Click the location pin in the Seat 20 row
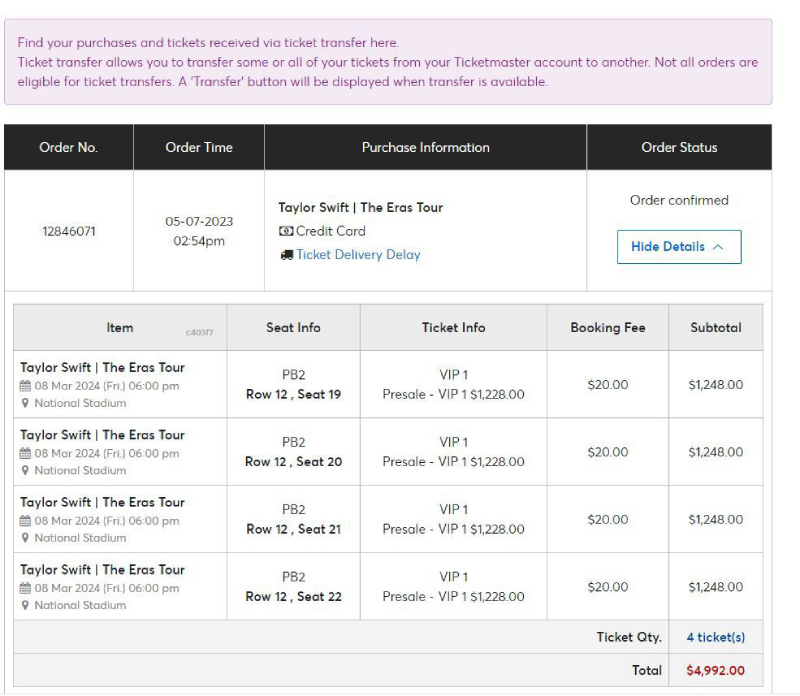This screenshot has height=696, width=800. coord(25,471)
